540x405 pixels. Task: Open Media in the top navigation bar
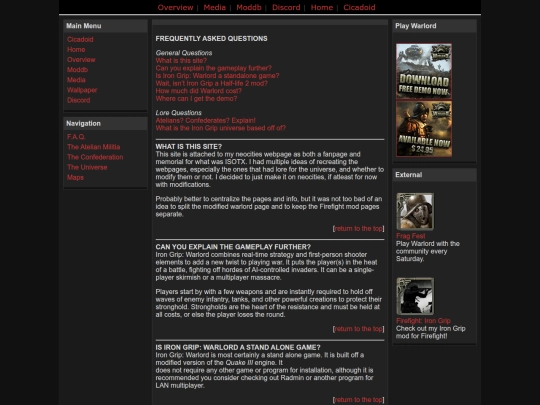pos(215,7)
